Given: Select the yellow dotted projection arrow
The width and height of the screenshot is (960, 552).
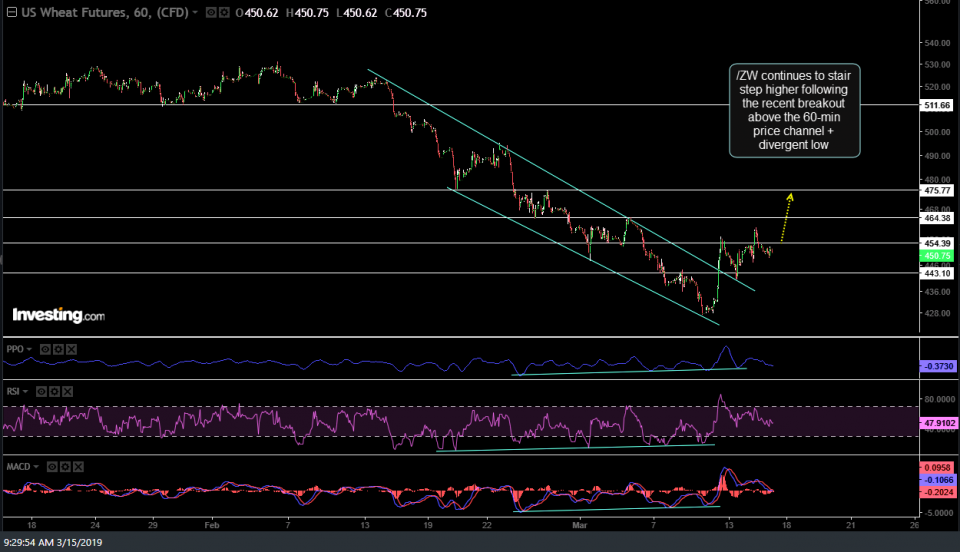Looking at the screenshot, I should [x=784, y=218].
